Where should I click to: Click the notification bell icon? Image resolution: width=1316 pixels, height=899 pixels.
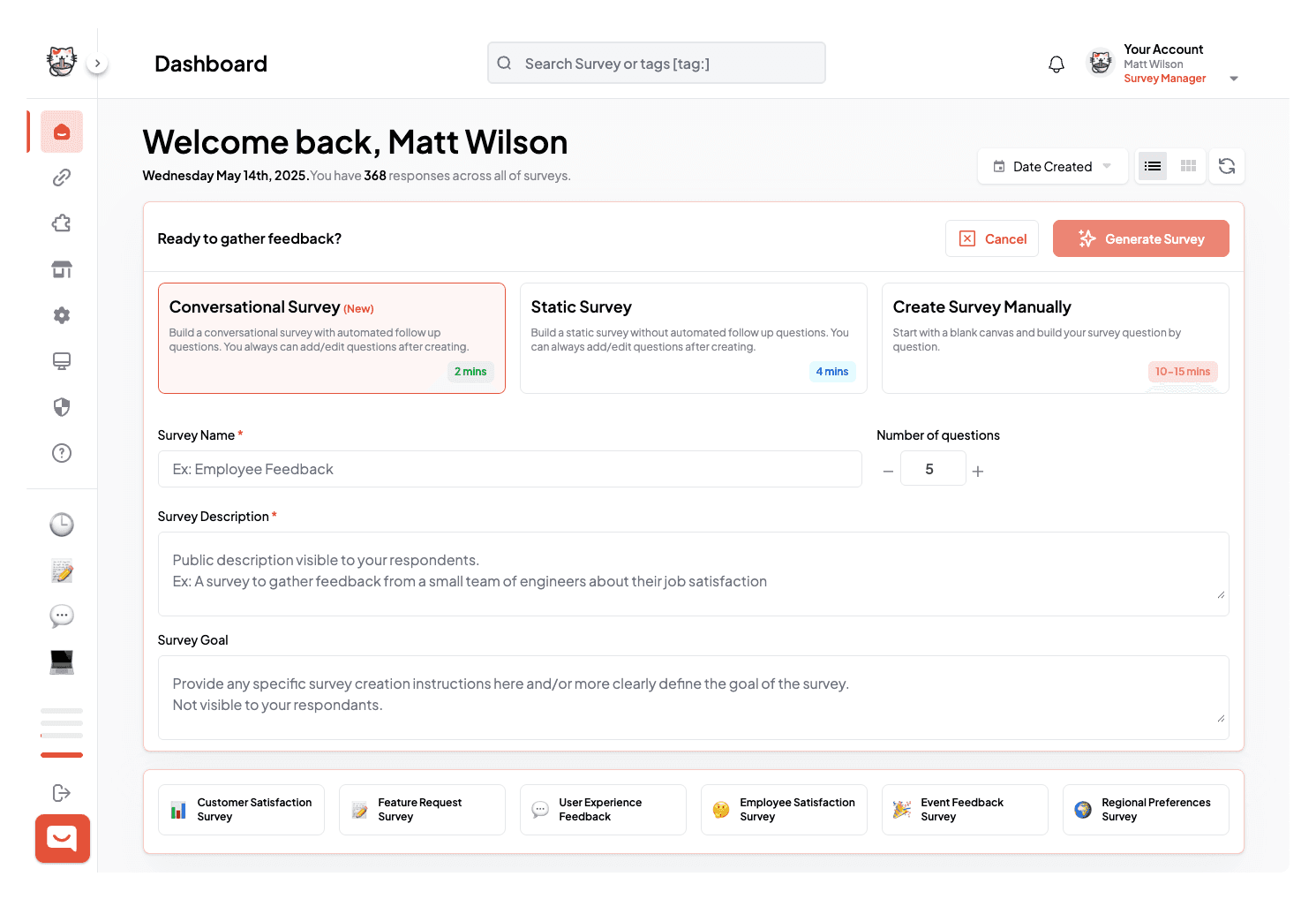pos(1056,64)
